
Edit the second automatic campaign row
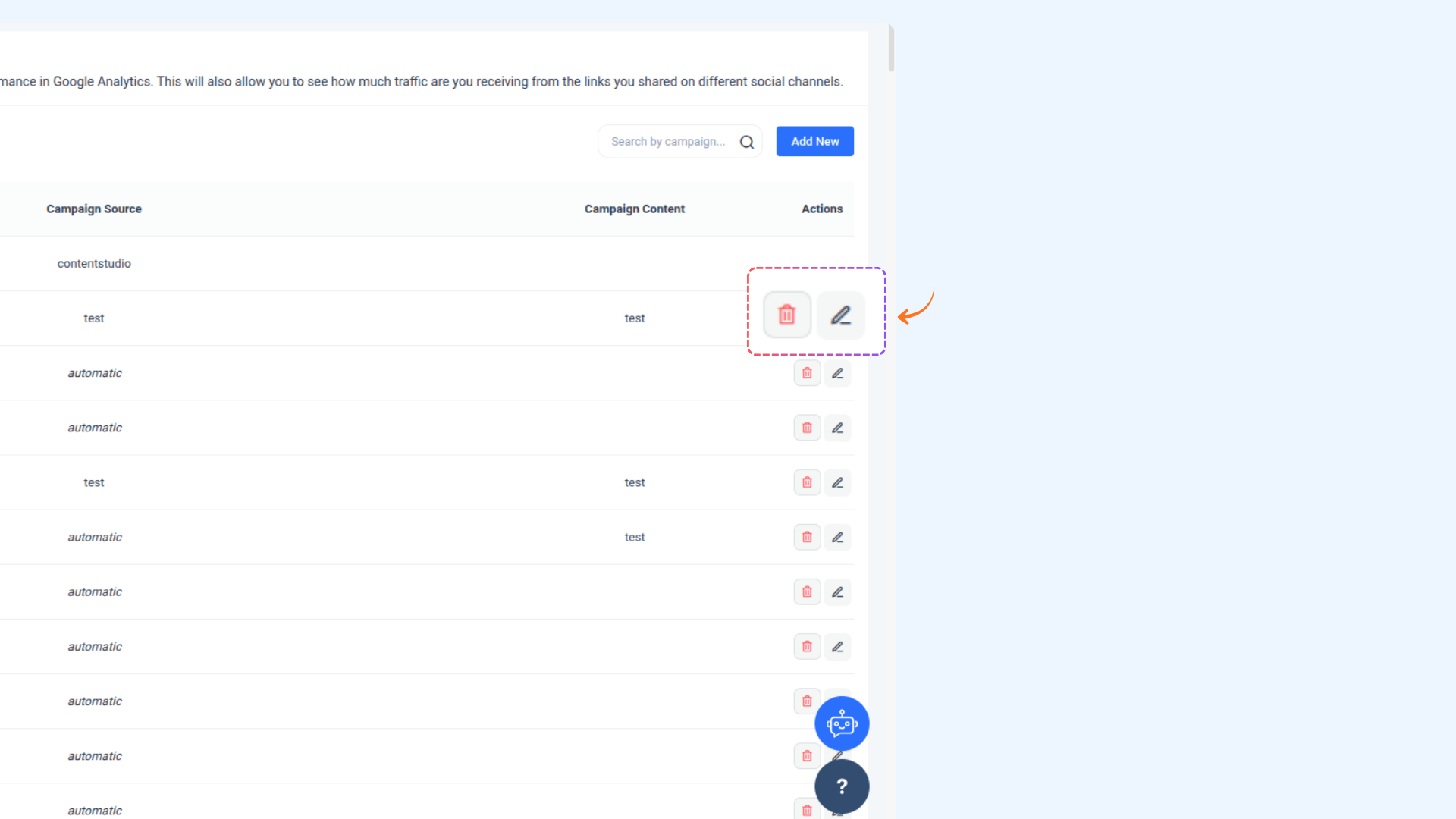click(x=837, y=428)
